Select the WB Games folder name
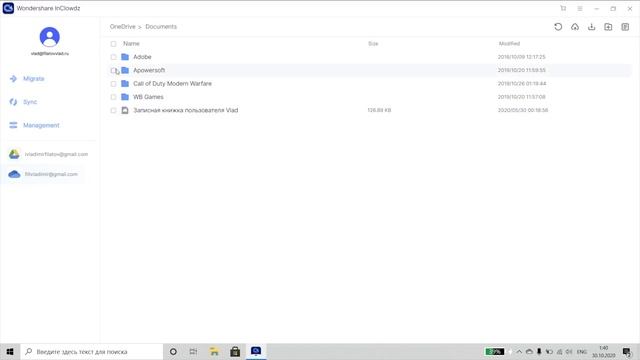 tap(148, 97)
